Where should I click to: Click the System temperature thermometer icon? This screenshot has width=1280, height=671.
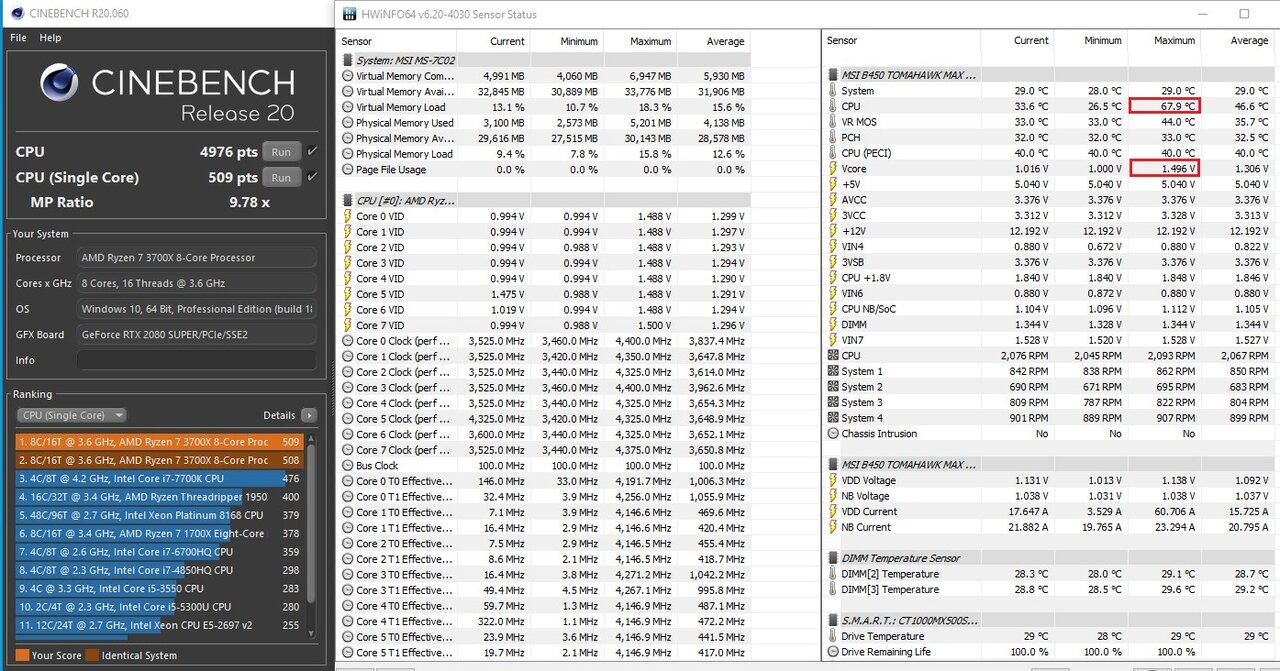(x=833, y=90)
